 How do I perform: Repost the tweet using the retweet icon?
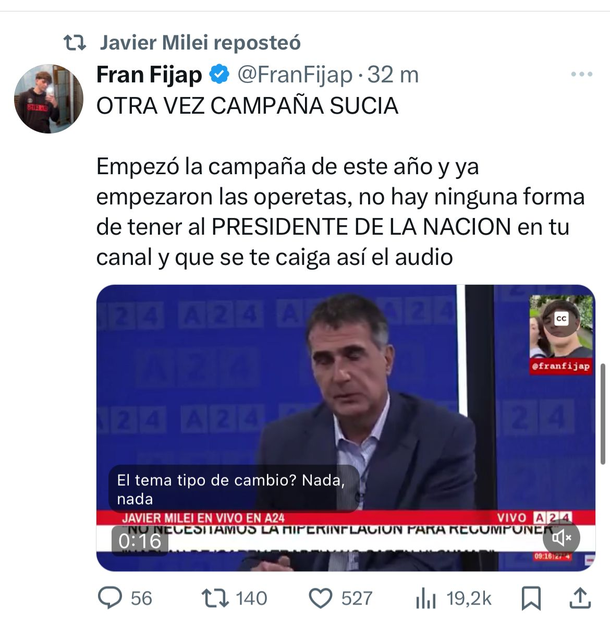(215, 598)
